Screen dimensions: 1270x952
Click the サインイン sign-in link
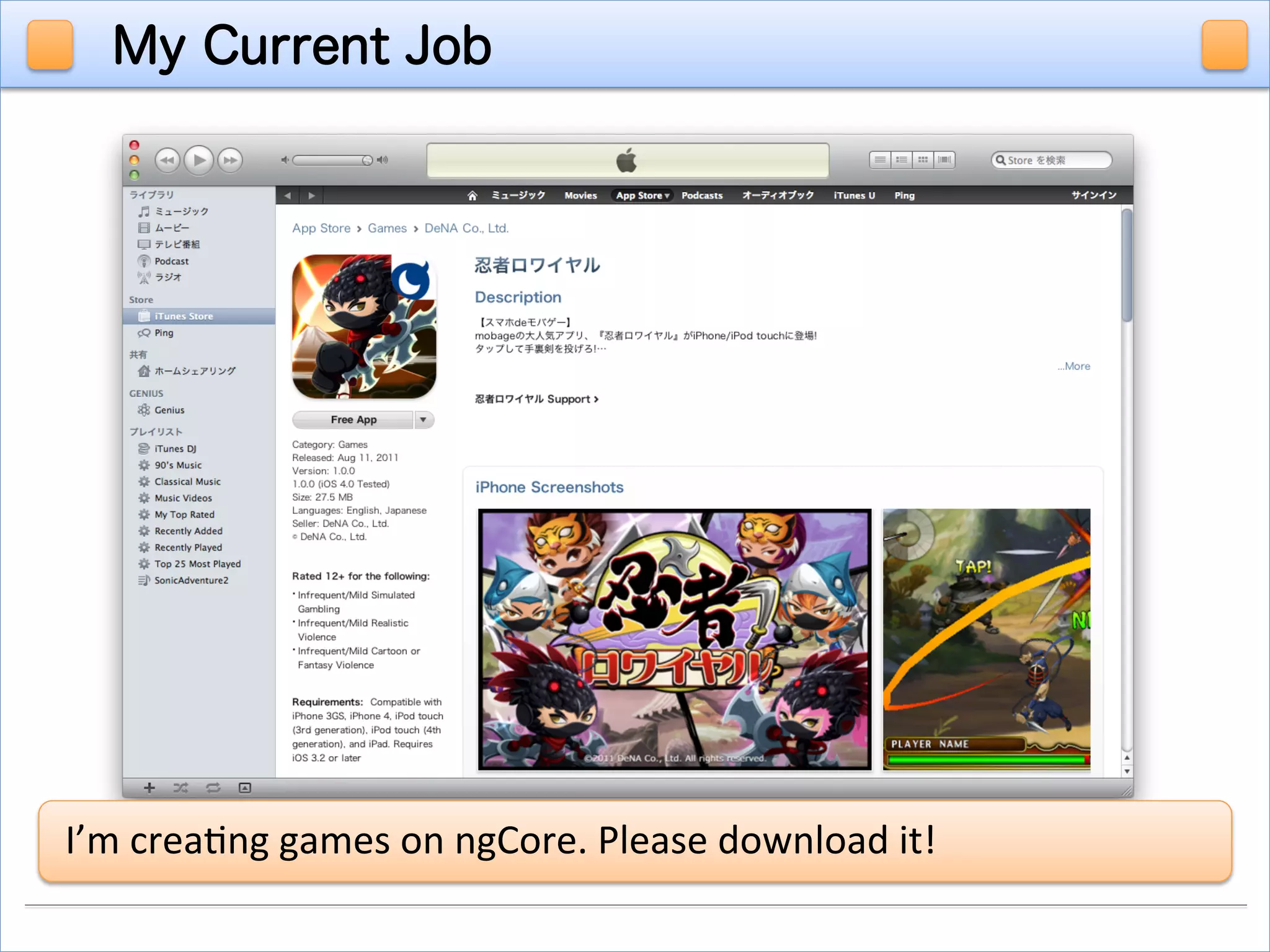coord(1094,195)
